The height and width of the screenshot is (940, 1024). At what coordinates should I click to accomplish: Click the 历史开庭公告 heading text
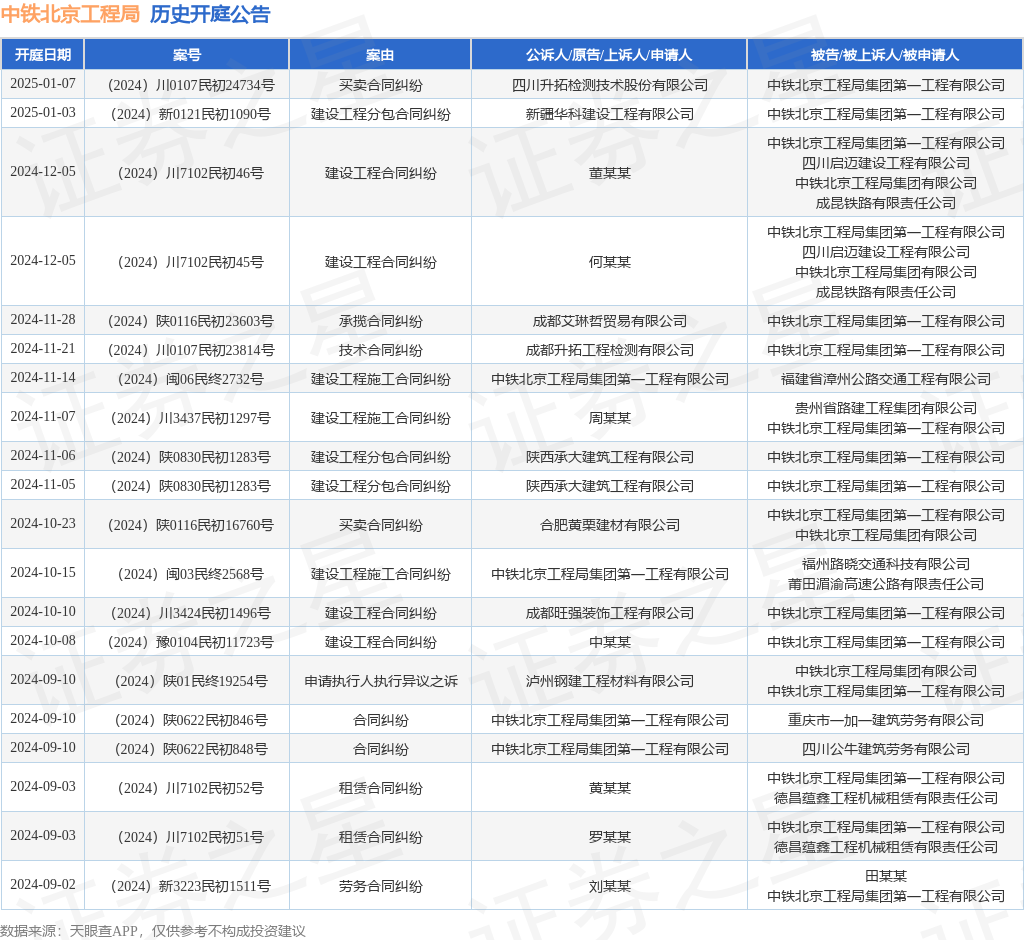pos(210,14)
